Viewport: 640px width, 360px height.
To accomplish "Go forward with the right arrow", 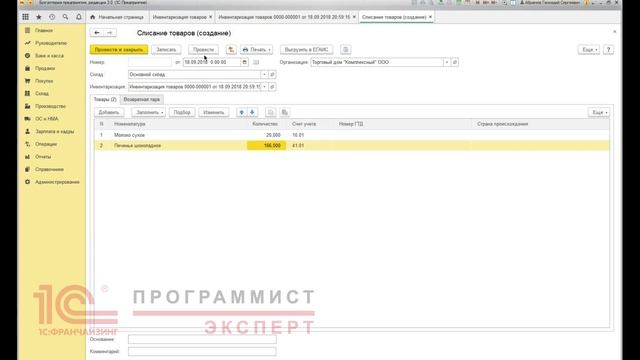I will coord(109,33).
